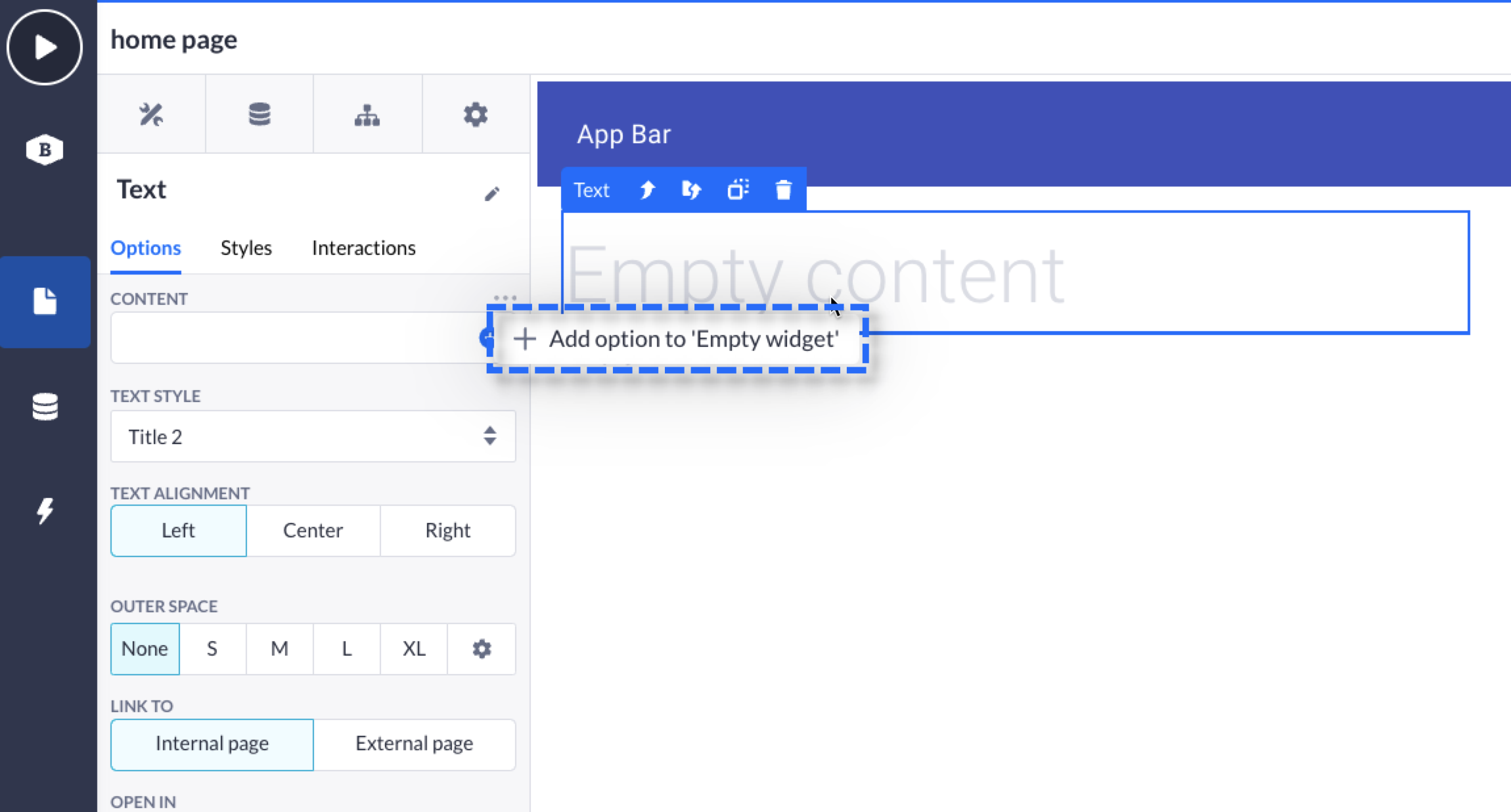Open the hexagon B builder logo
Viewport: 1511px width, 812px height.
coord(45,150)
